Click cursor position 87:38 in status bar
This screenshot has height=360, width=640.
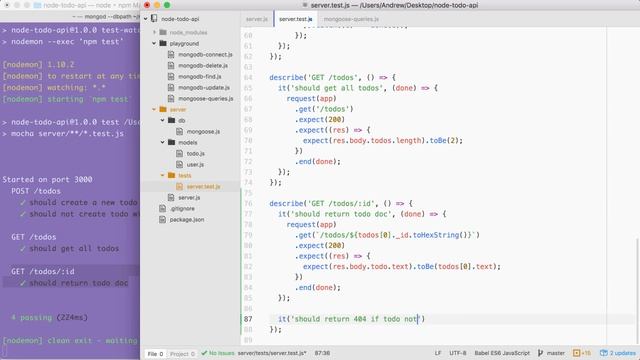pyautogui.click(x=322, y=353)
